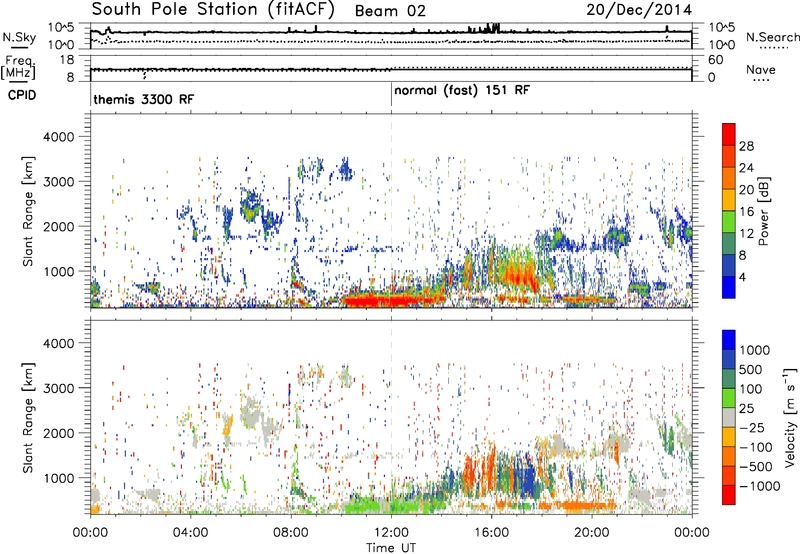Click the '-100' tick on the Velocity colorbar
Screen dimensions: 800x554
click(x=756, y=447)
